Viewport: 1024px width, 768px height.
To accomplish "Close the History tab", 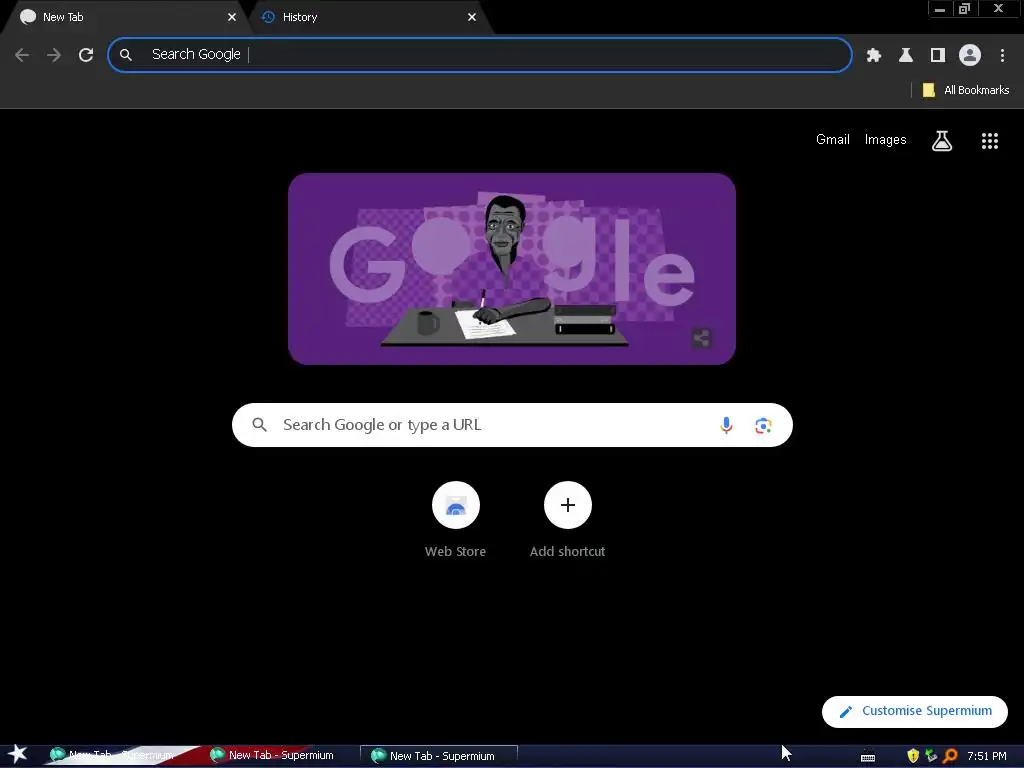I will [472, 17].
